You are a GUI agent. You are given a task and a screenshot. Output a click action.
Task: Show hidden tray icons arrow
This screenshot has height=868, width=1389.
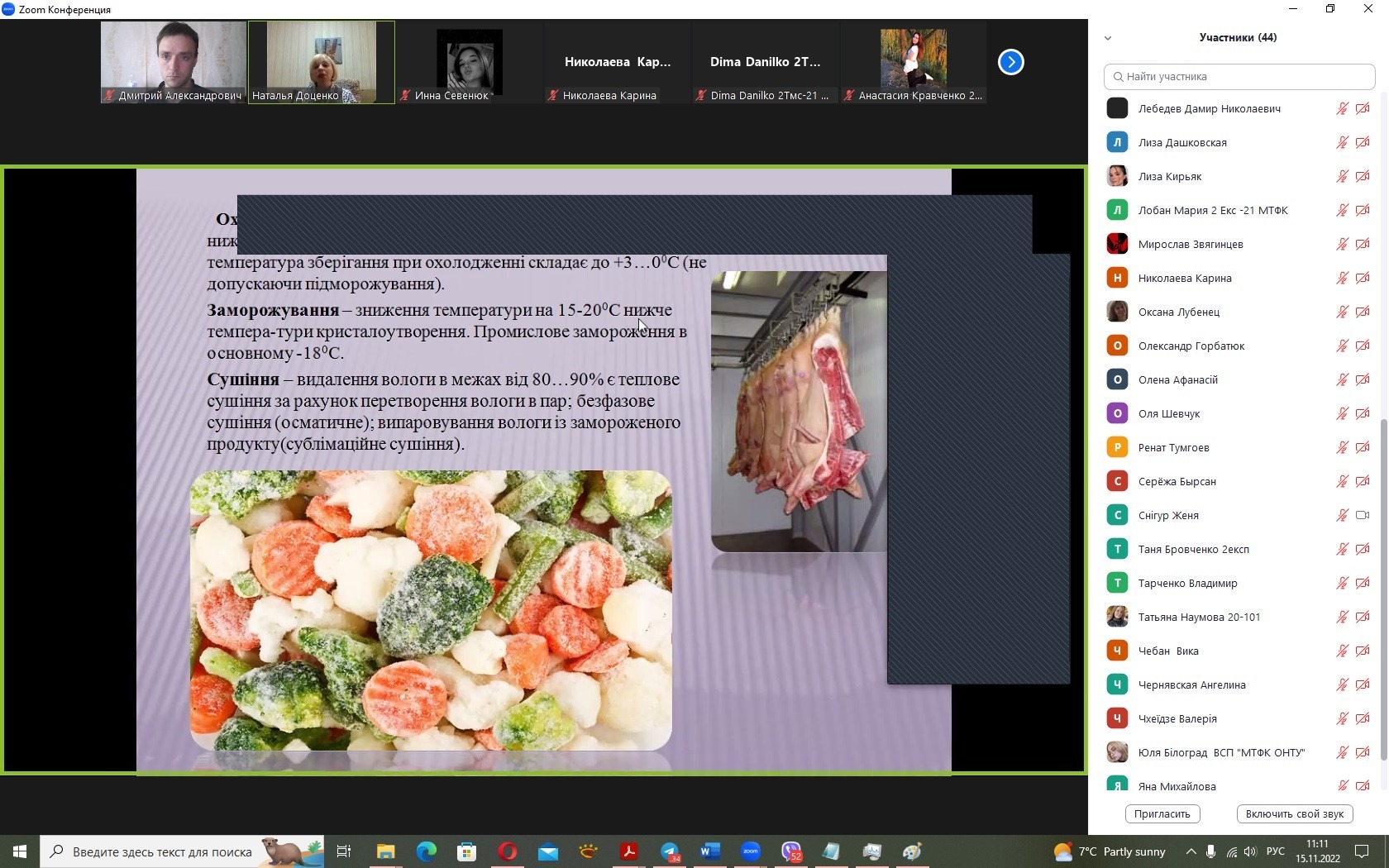tap(1191, 851)
